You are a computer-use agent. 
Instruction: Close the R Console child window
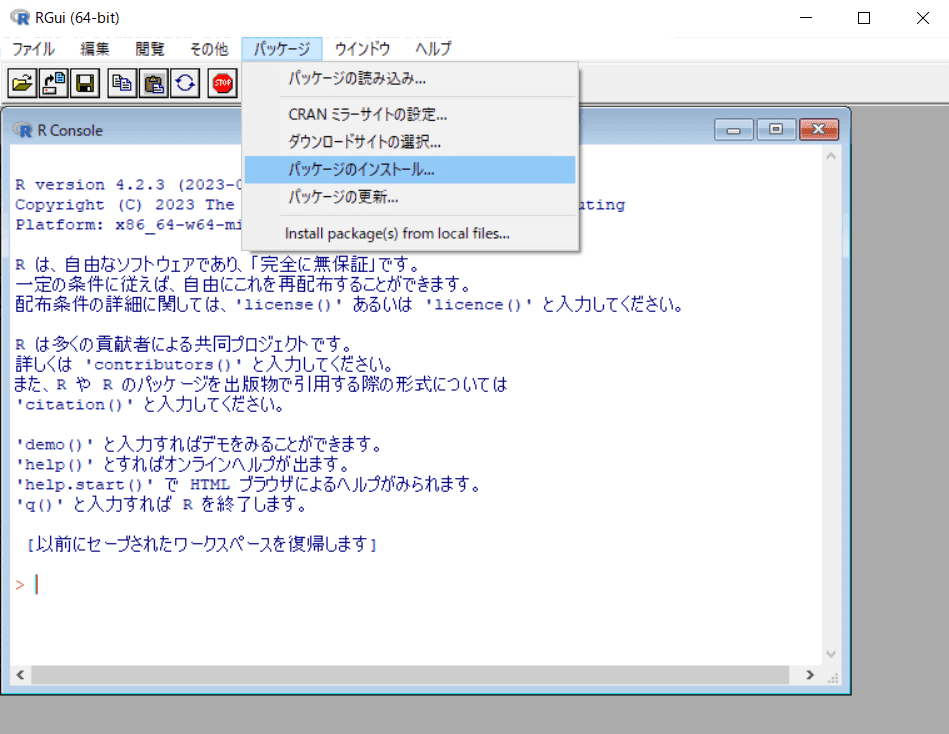click(819, 129)
